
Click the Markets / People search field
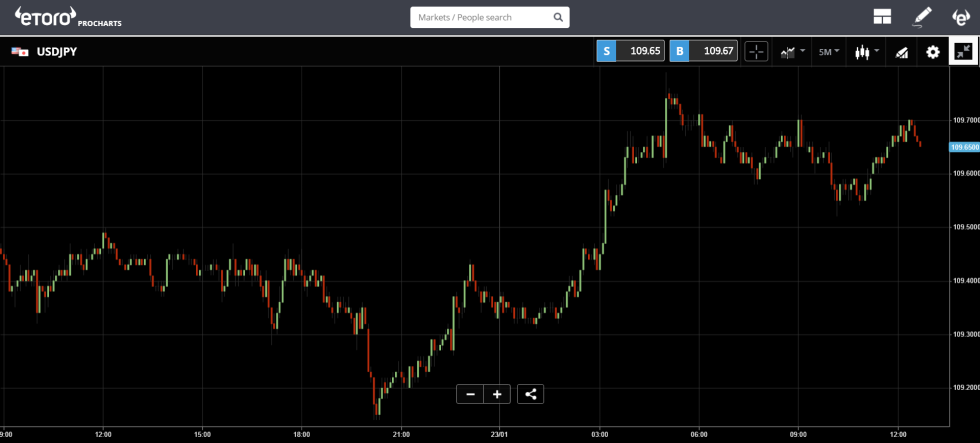[x=482, y=18]
